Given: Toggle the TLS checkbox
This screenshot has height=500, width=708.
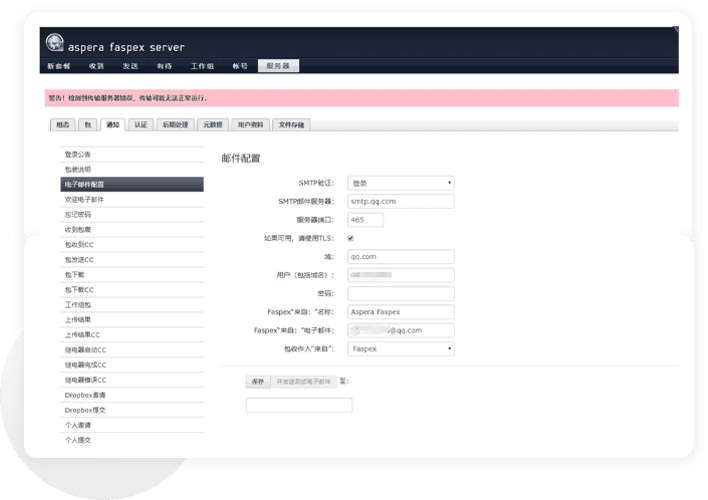Looking at the screenshot, I should [350, 238].
